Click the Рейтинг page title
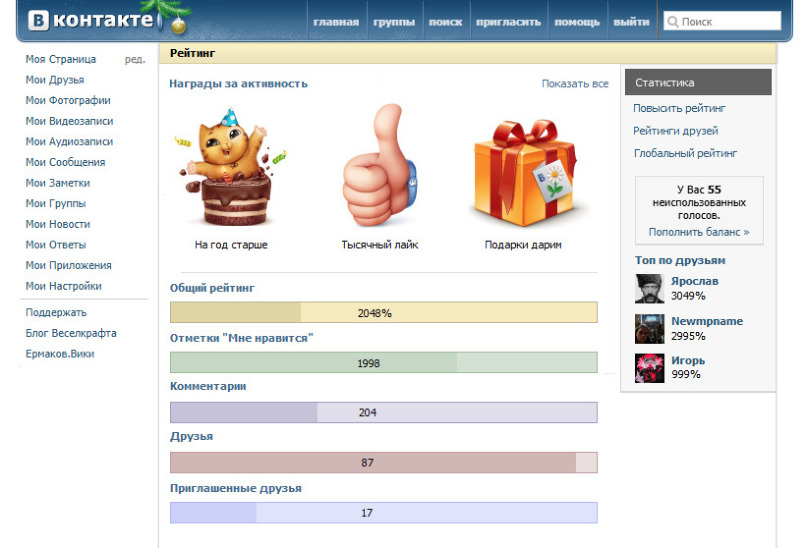 (x=192, y=53)
